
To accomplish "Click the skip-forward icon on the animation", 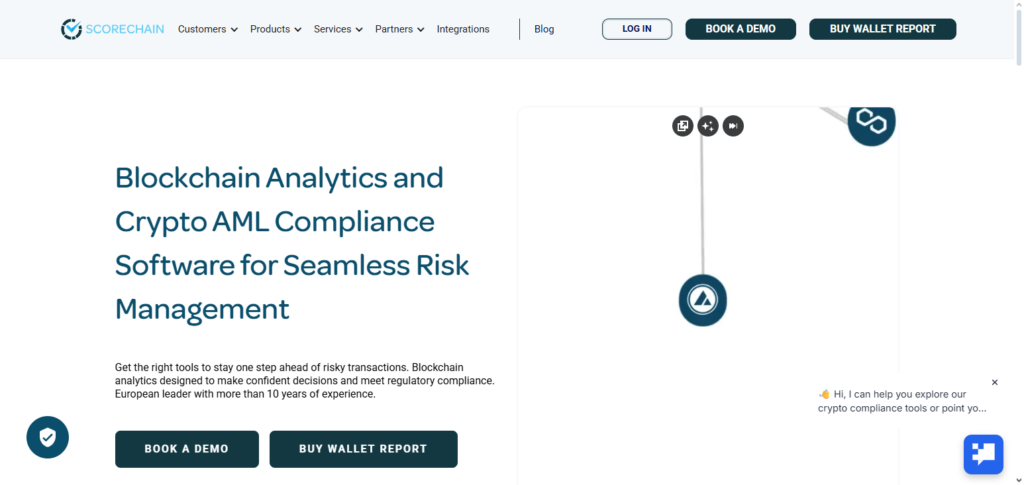I will [733, 126].
